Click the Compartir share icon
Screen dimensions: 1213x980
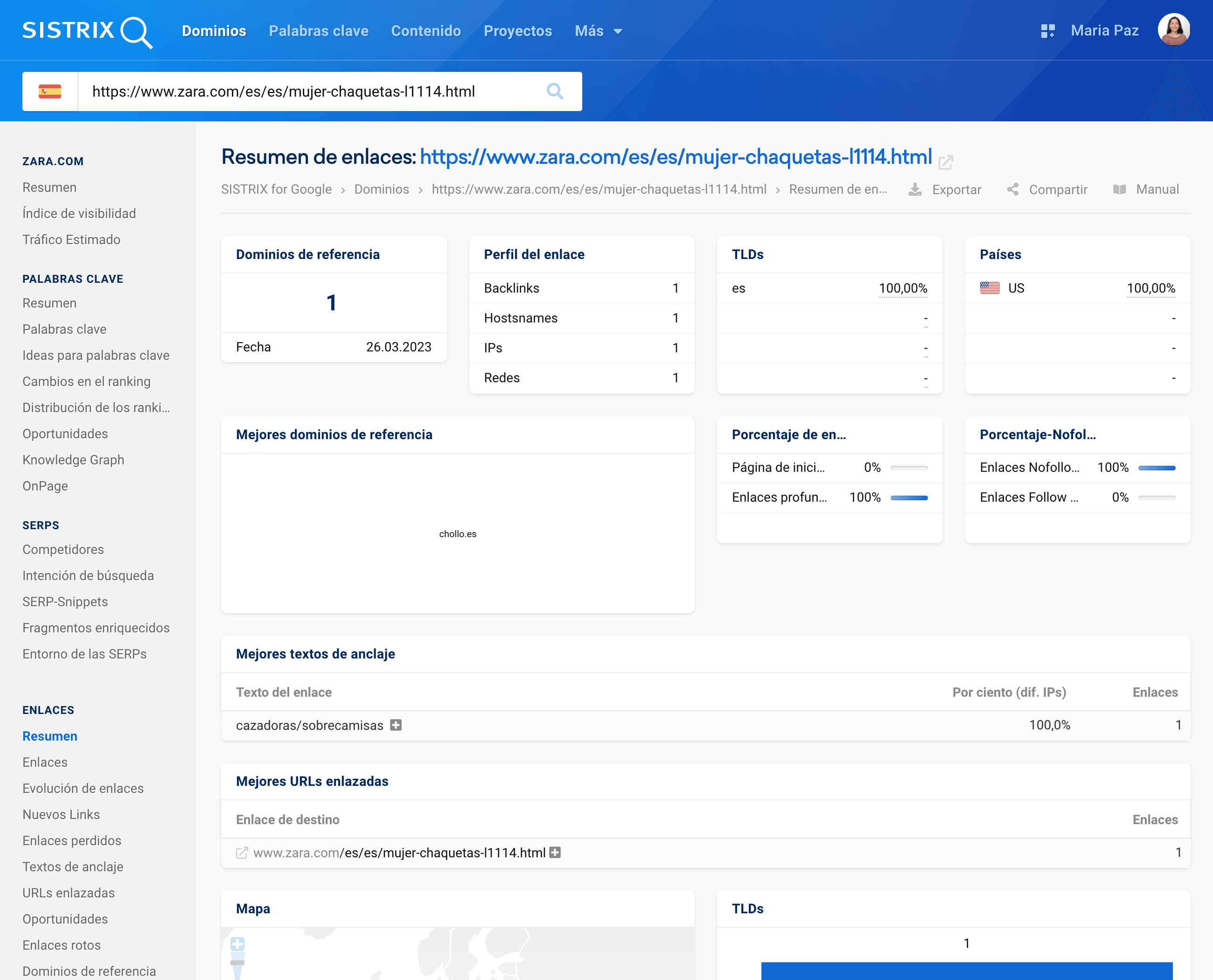coord(1013,189)
